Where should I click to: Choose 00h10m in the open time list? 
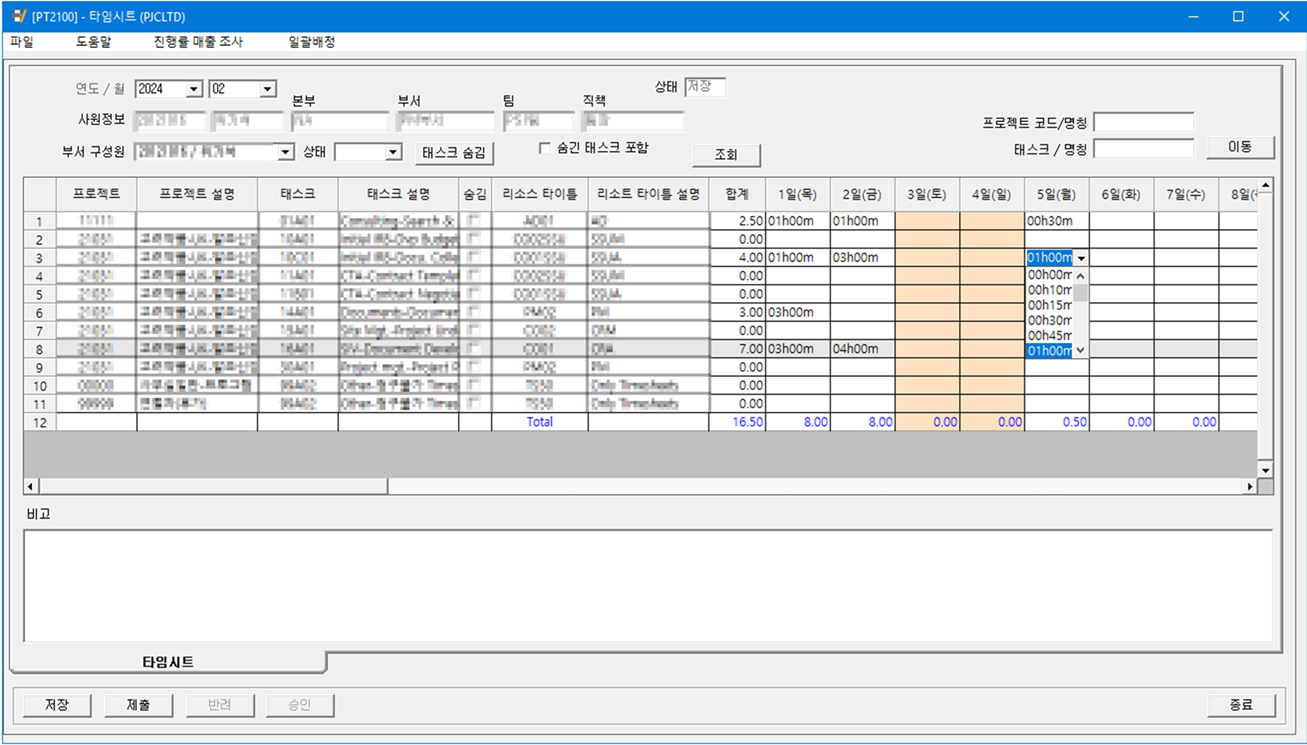[1050, 290]
